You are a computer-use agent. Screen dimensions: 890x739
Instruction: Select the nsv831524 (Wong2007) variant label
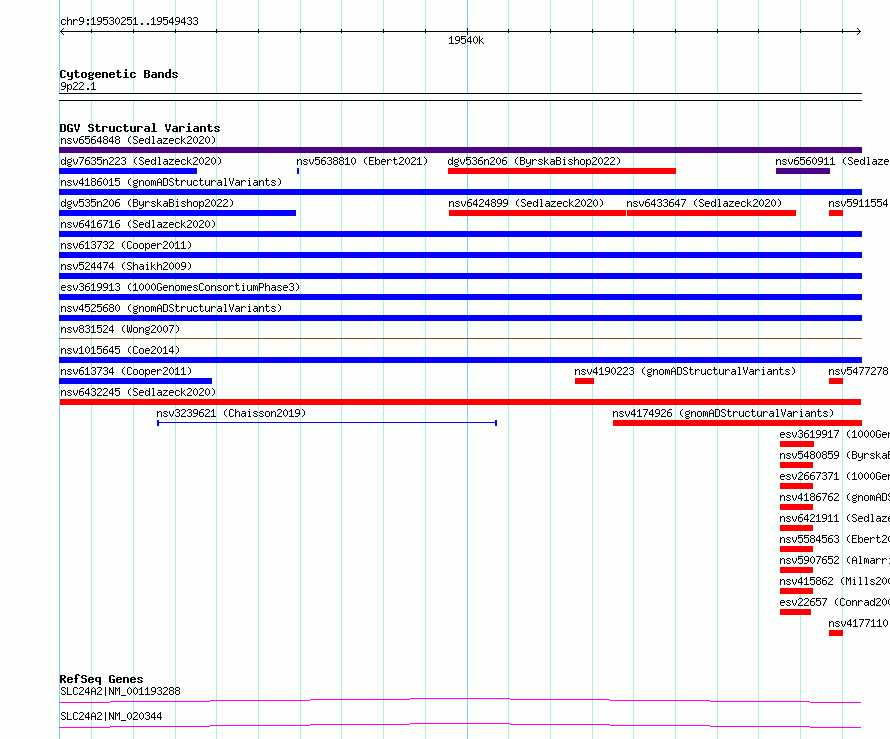pos(120,329)
